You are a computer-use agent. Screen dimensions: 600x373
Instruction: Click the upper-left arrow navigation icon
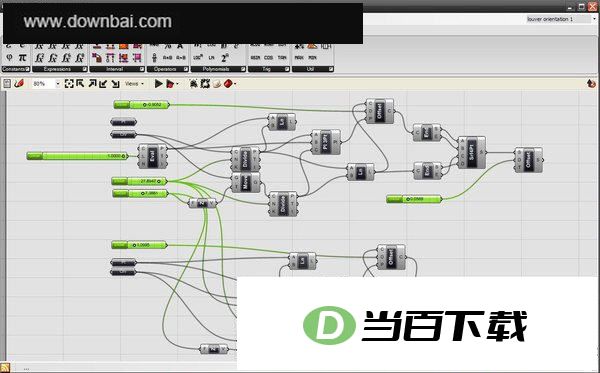coord(80,83)
